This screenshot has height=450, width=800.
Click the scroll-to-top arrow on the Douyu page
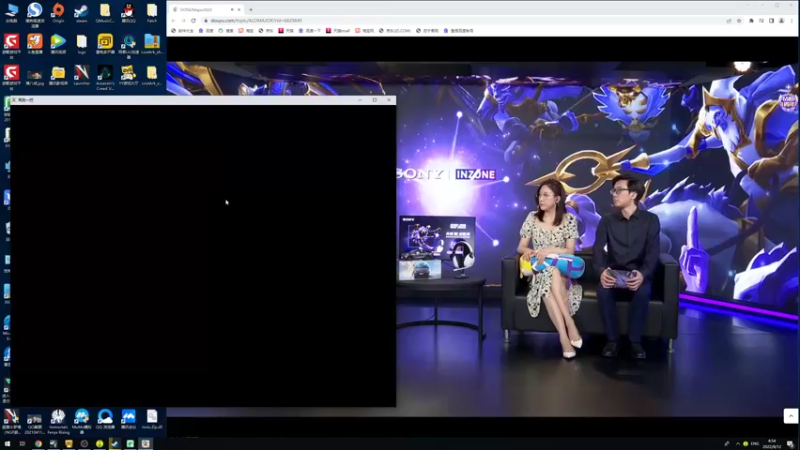click(x=790, y=416)
